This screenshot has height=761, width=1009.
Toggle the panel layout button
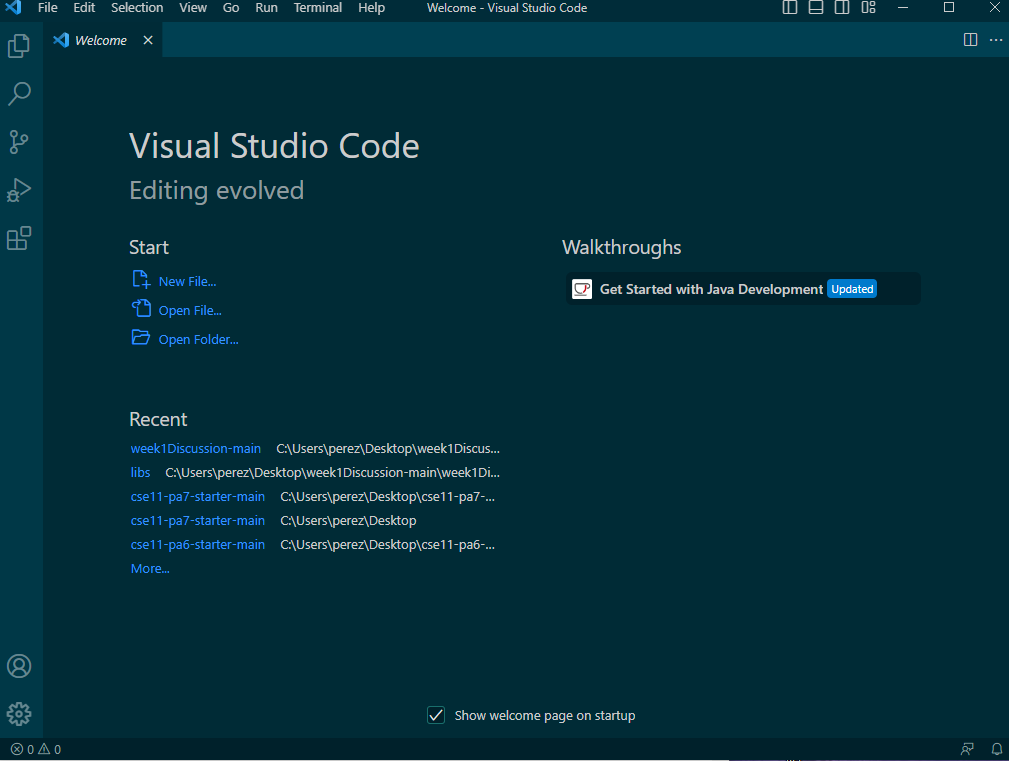(x=816, y=8)
